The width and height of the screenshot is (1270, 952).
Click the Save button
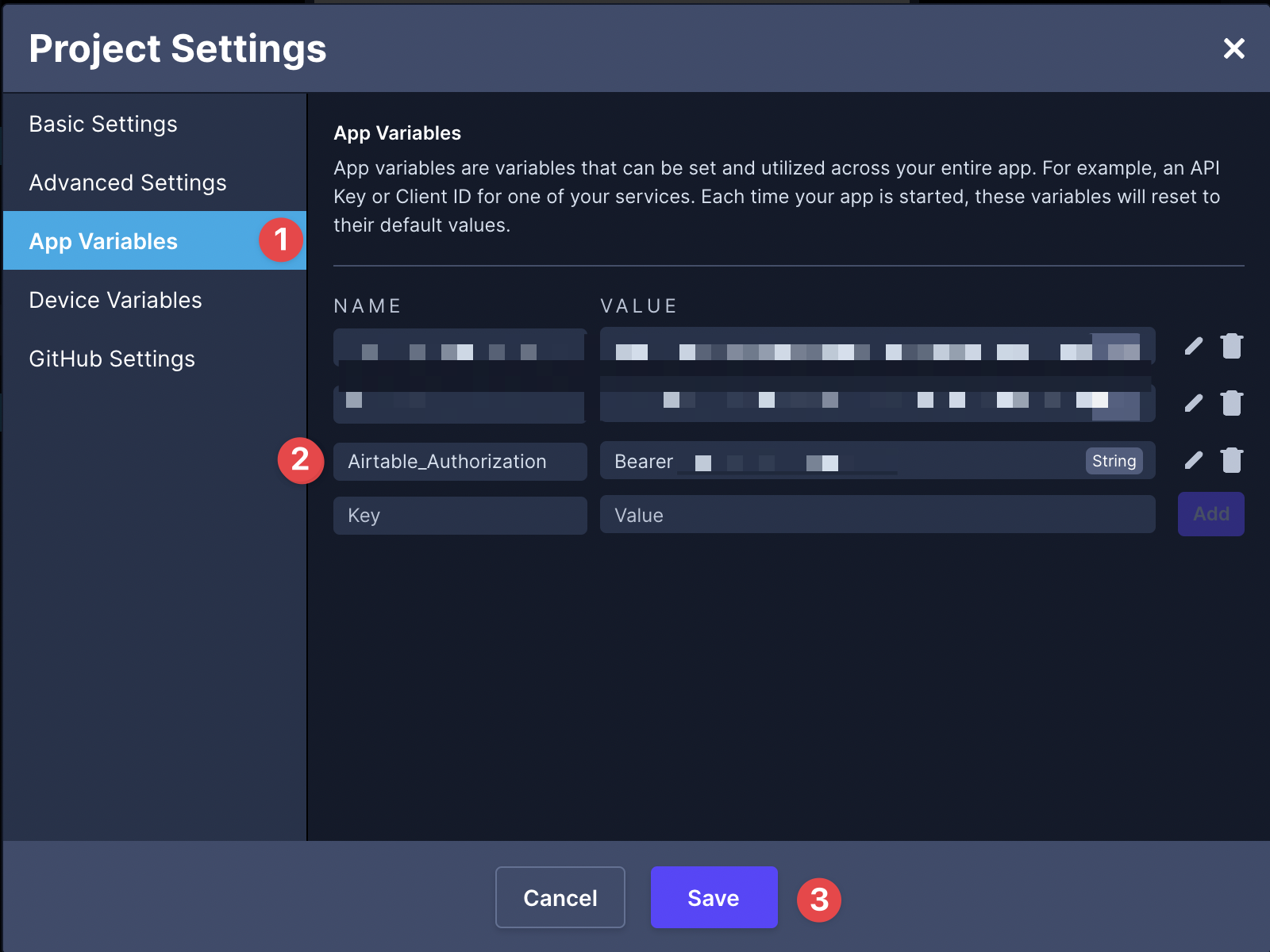pyautogui.click(x=714, y=897)
